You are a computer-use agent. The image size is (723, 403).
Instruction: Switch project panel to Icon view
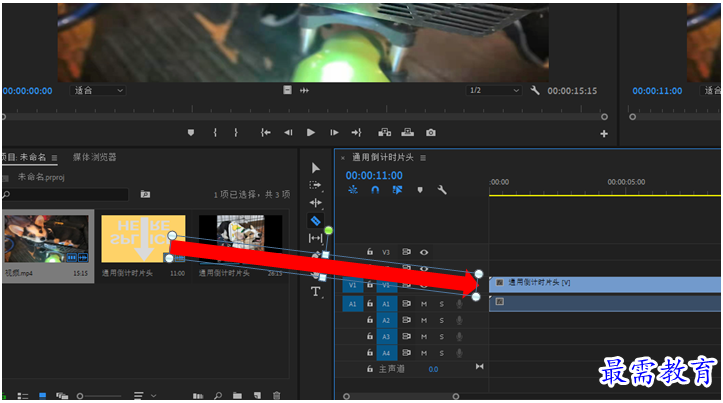(42, 396)
